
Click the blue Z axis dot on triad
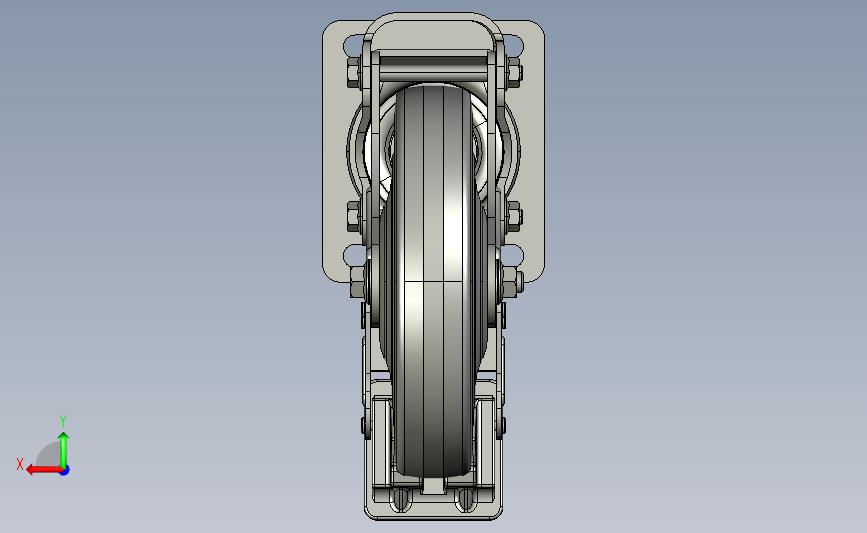pyautogui.click(x=65, y=470)
